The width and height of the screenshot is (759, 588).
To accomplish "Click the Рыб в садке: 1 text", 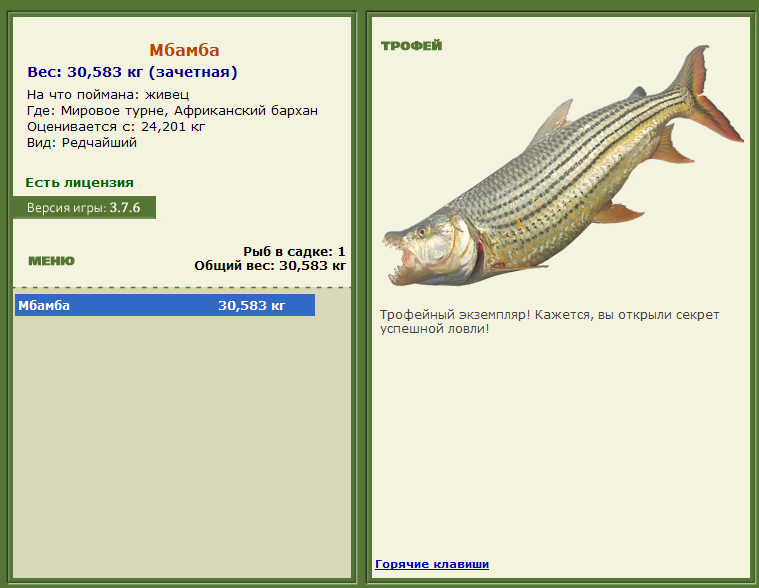I will [294, 252].
